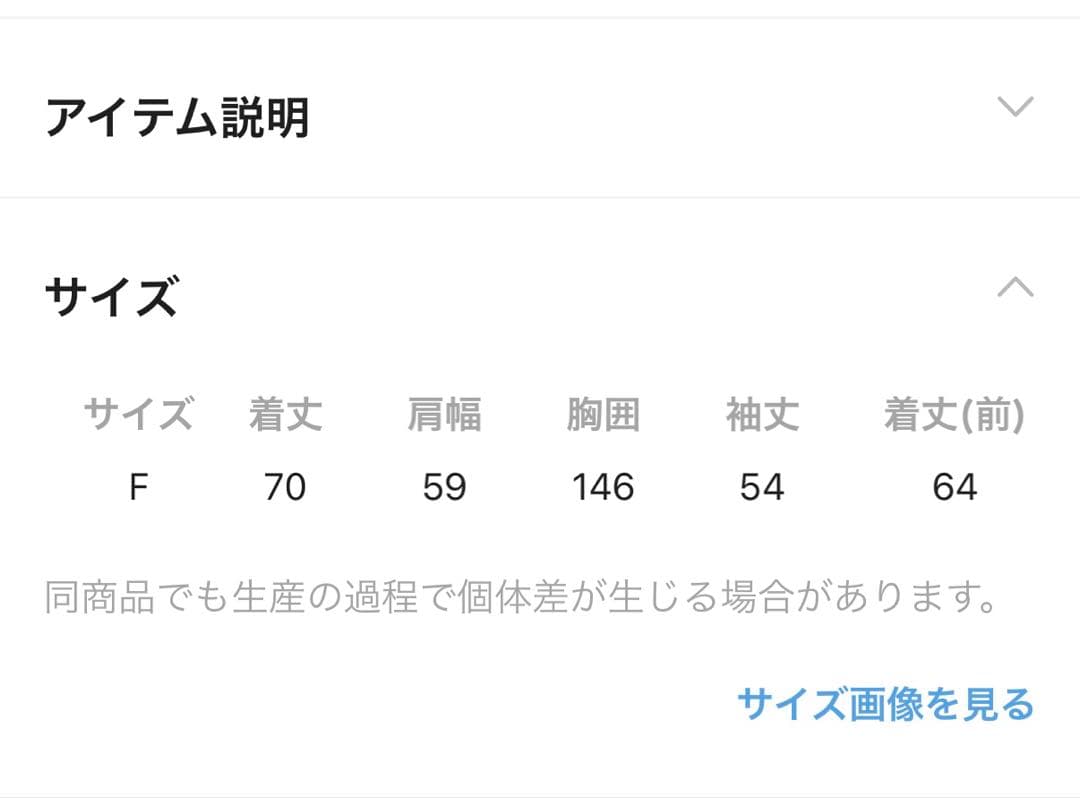Click the 着丈 value 70
The height and width of the screenshot is (798, 1080).
click(285, 487)
